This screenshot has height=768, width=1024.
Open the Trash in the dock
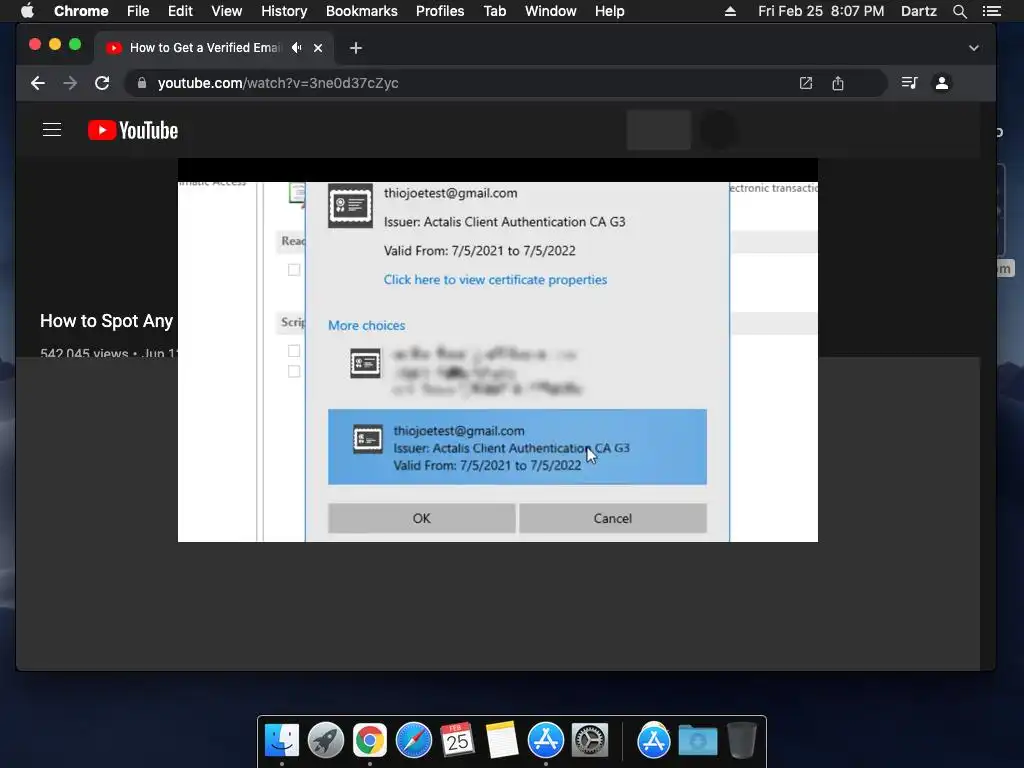742,741
